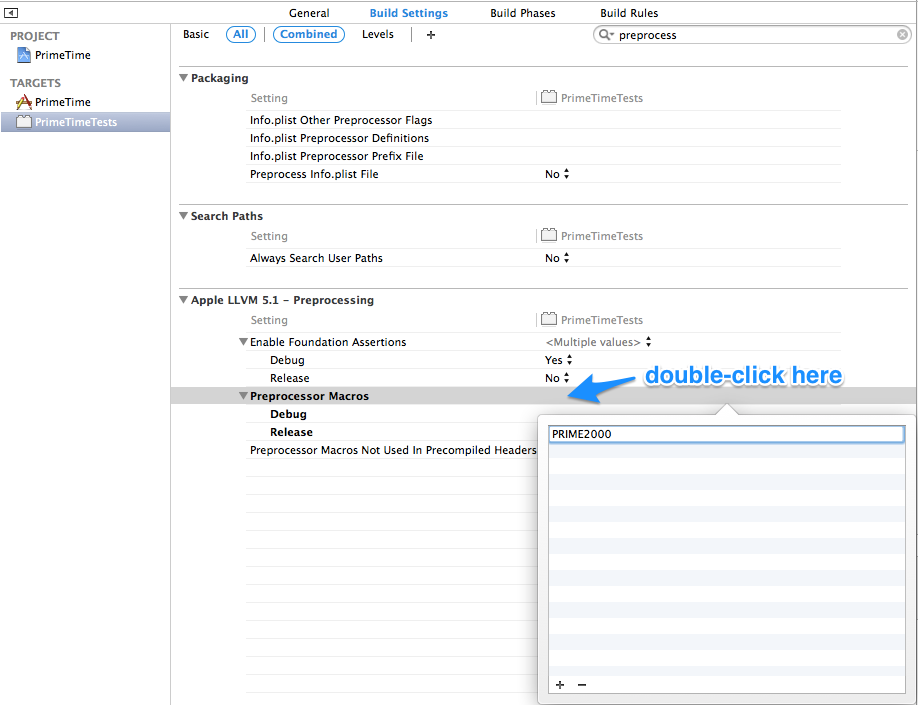
Task: Click PrimeTimeTests column icon under Packaging
Action: [549, 97]
